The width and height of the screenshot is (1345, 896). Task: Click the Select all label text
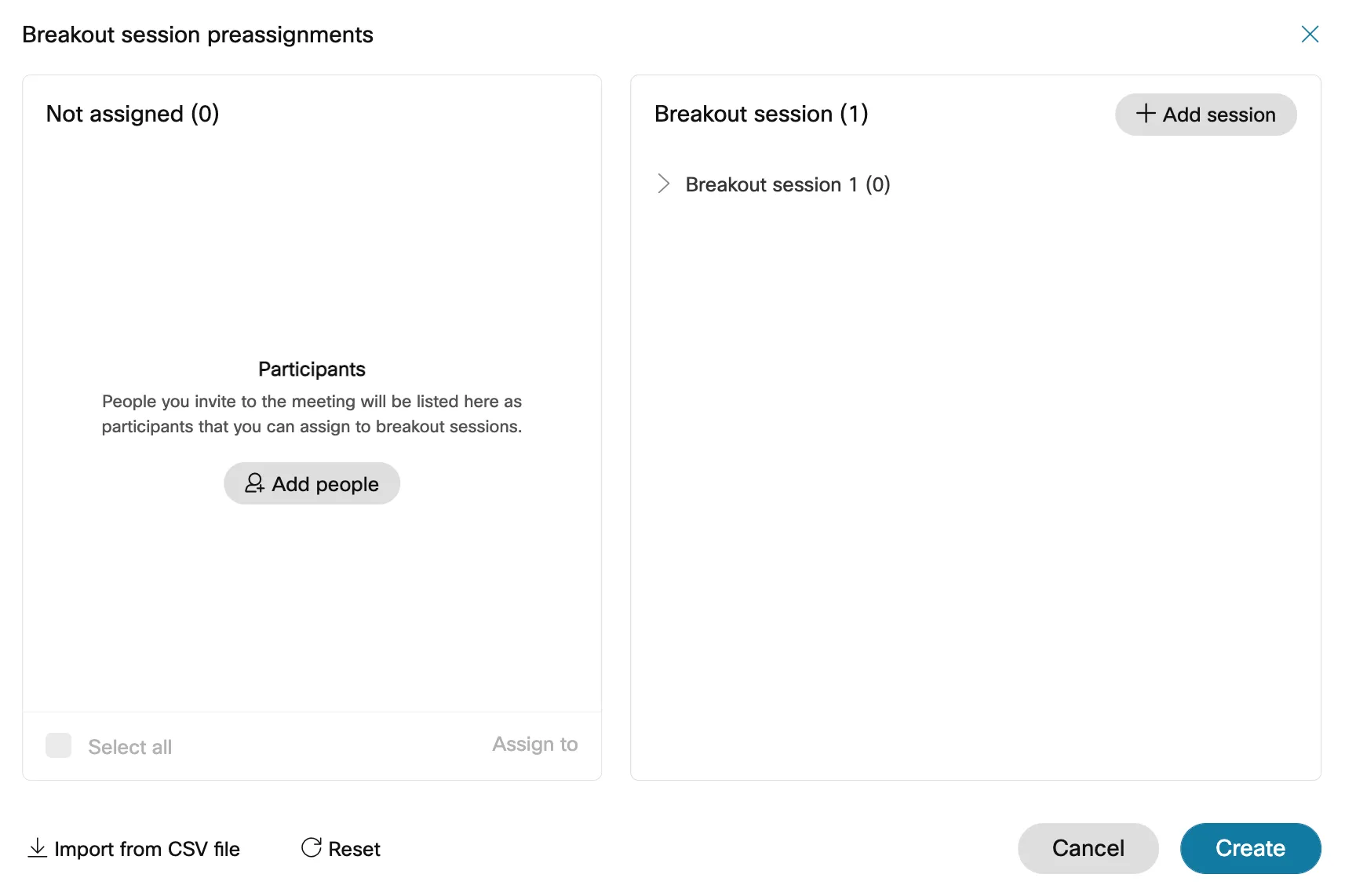click(129, 747)
